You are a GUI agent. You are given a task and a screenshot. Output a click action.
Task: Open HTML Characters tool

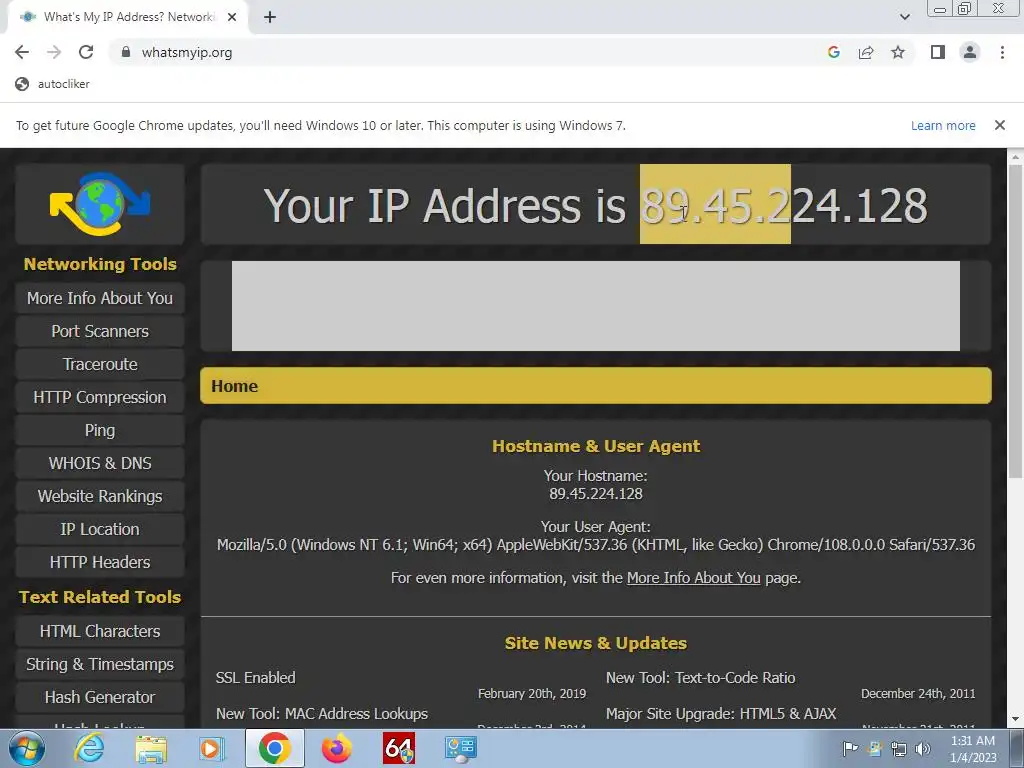pos(100,631)
